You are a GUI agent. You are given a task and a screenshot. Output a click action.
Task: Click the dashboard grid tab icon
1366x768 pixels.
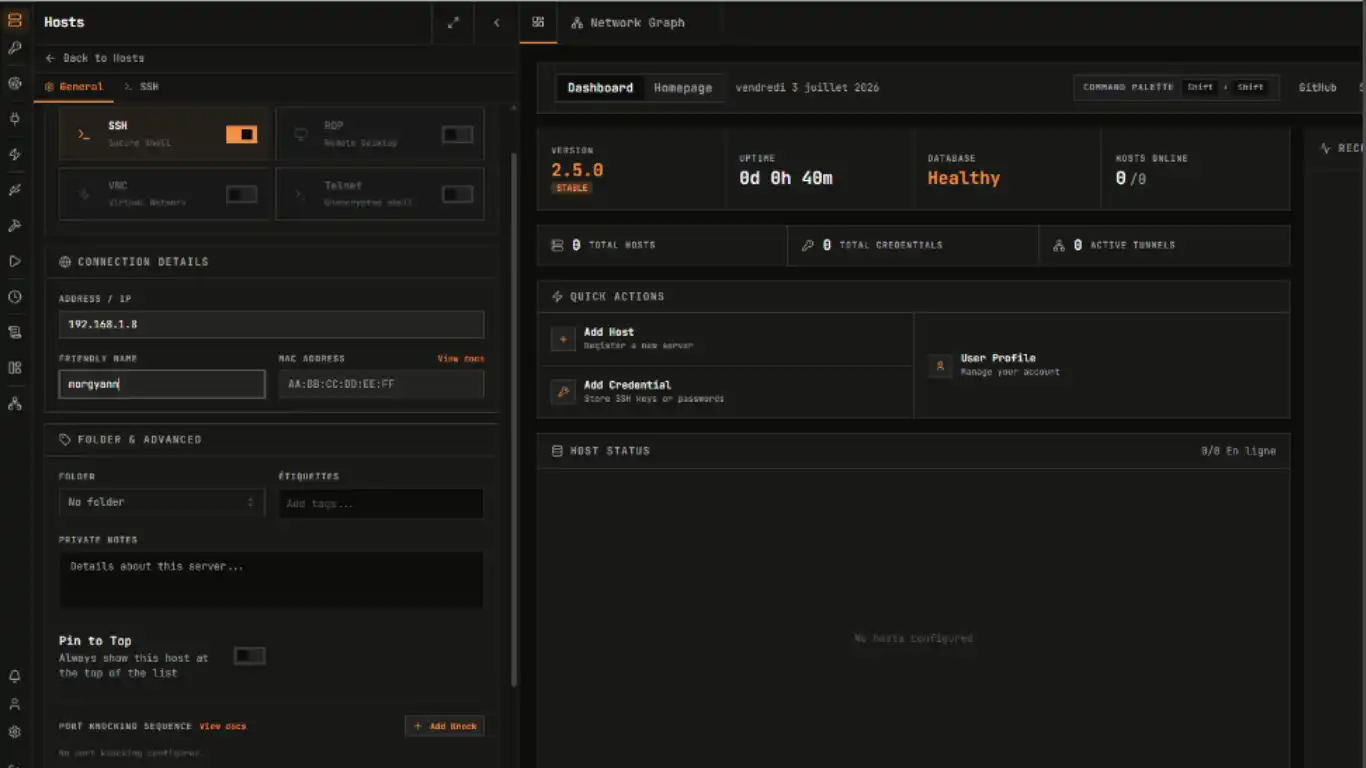(x=538, y=22)
